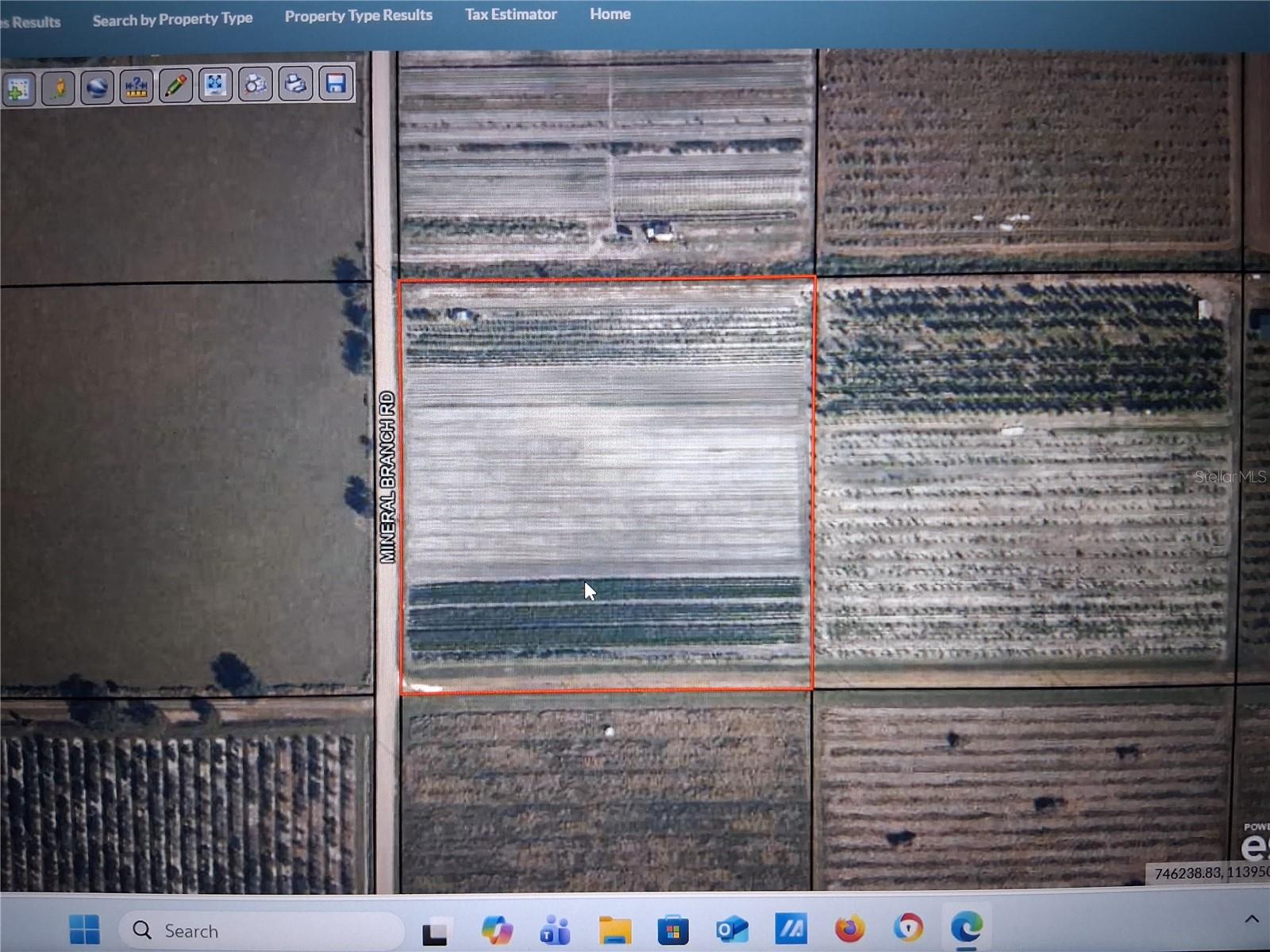
Task: Launch Firefox from the taskbar
Action: [x=849, y=927]
